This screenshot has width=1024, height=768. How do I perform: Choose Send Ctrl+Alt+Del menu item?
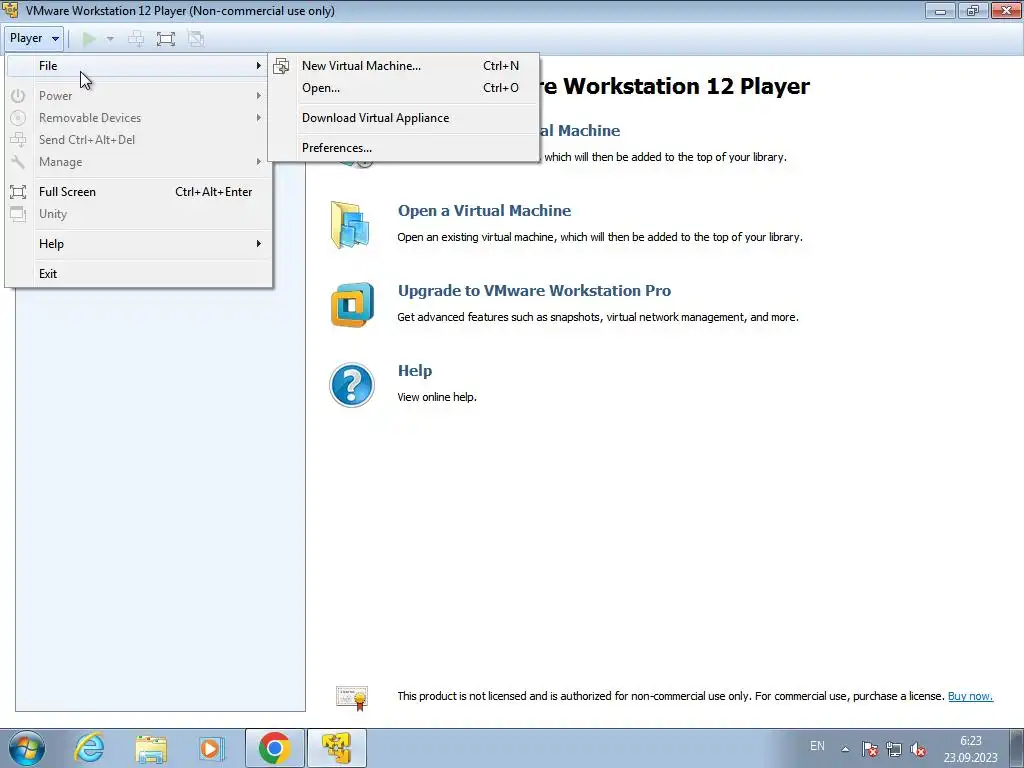tap(138, 140)
